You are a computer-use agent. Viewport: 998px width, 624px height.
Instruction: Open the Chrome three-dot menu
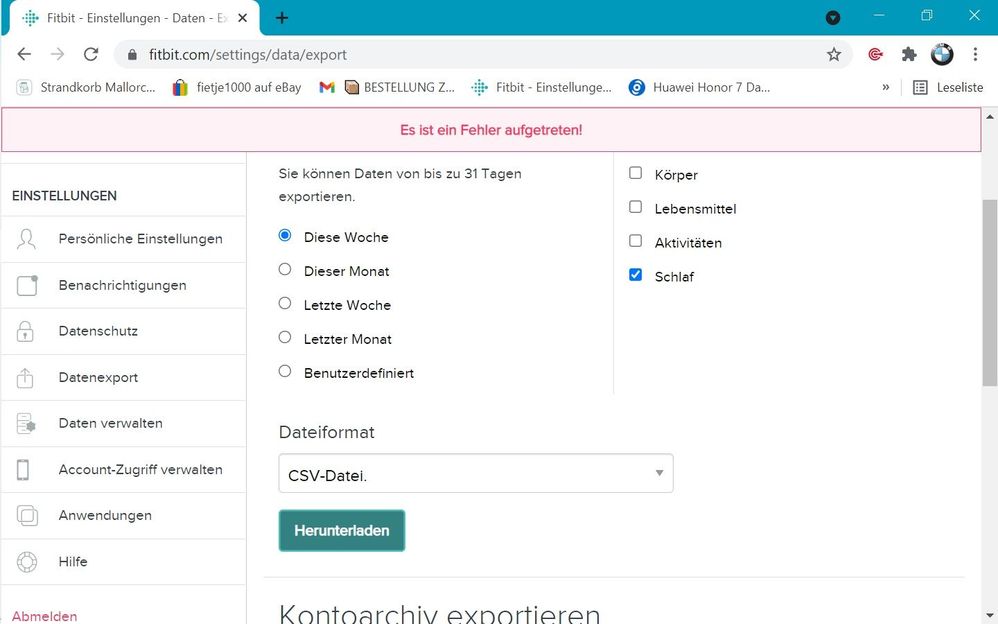point(975,55)
